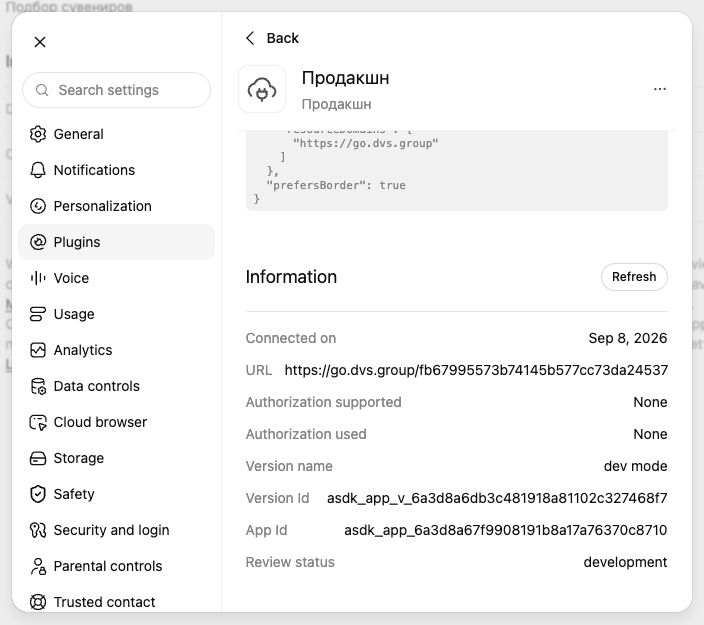The height and width of the screenshot is (625, 704).
Task: Open the Voice settings
Action: [116, 278]
